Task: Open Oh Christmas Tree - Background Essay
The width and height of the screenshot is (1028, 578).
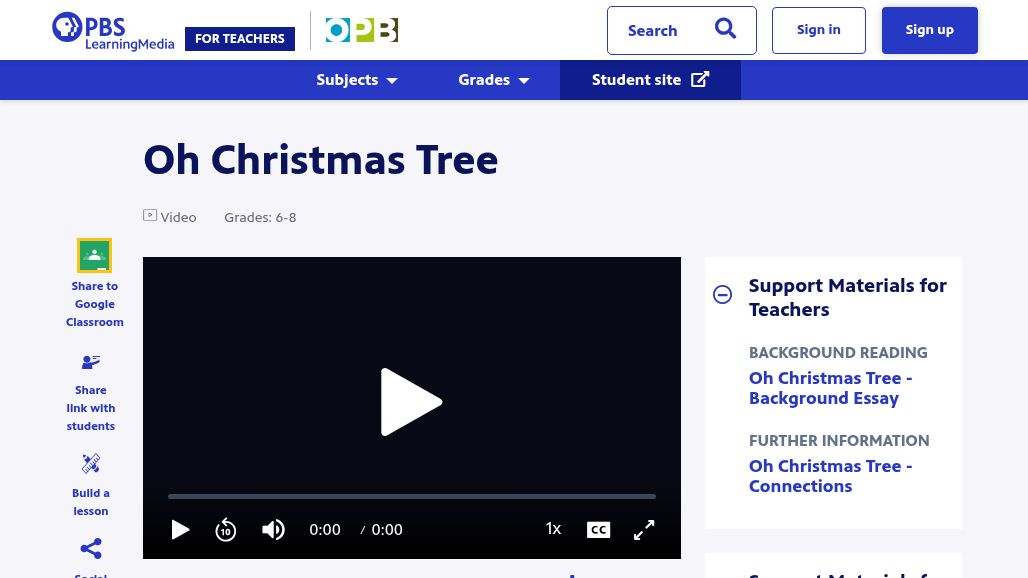Action: tap(831, 388)
